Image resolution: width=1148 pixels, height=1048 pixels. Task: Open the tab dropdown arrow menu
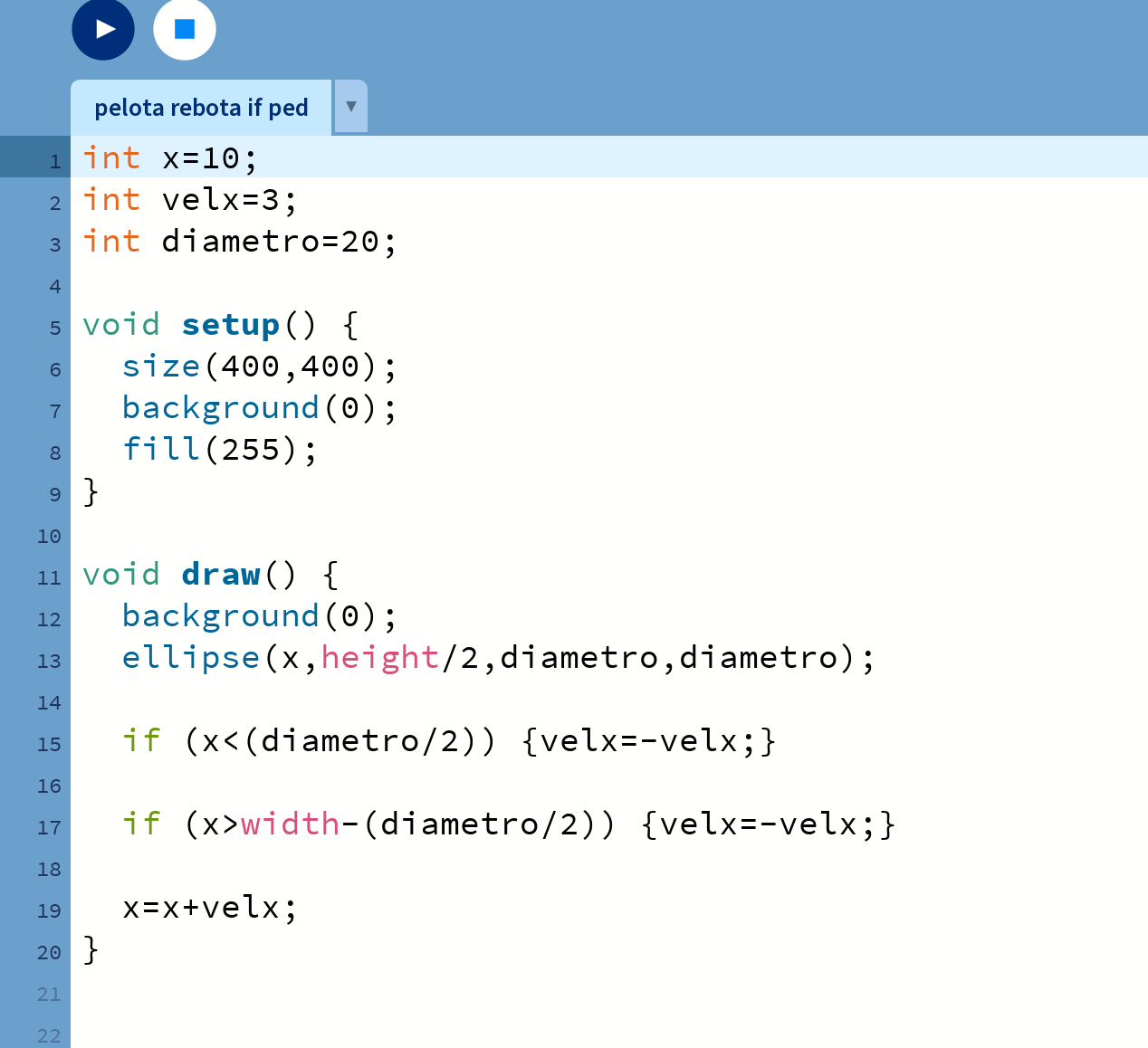click(x=351, y=107)
